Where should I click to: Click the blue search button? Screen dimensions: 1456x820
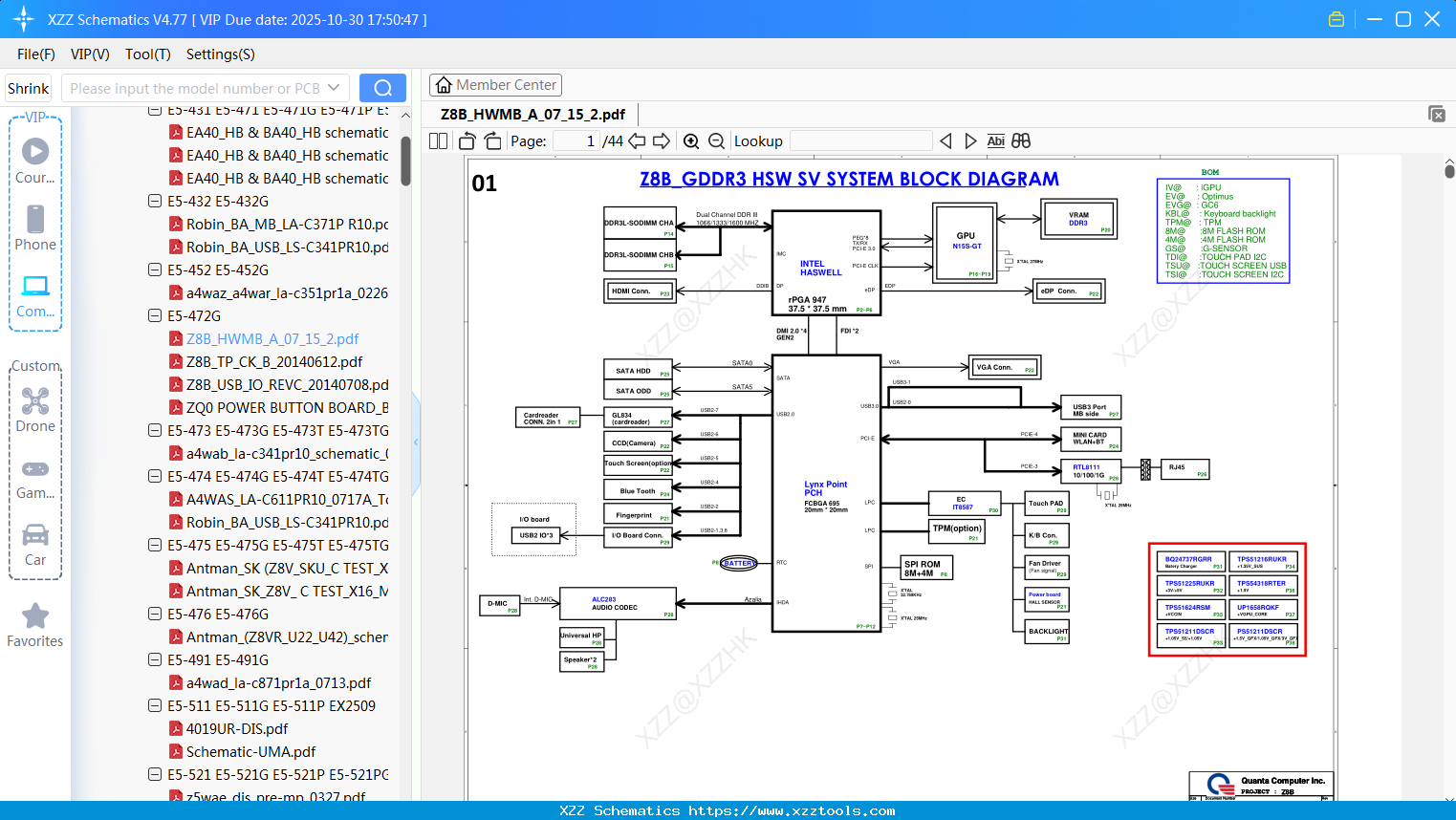click(382, 88)
